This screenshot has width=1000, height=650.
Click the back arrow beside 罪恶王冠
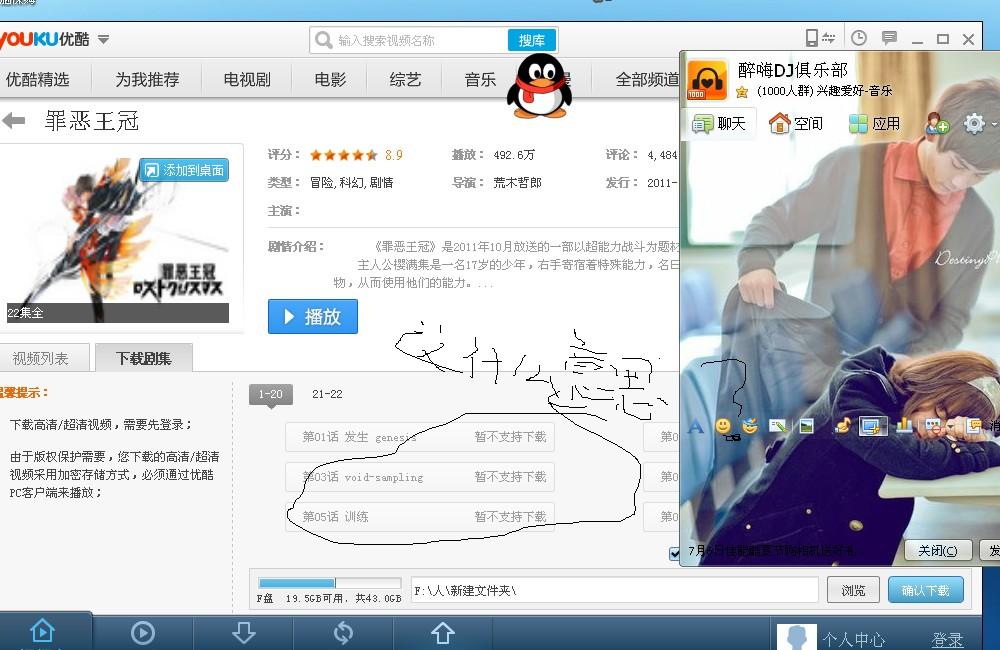13,120
